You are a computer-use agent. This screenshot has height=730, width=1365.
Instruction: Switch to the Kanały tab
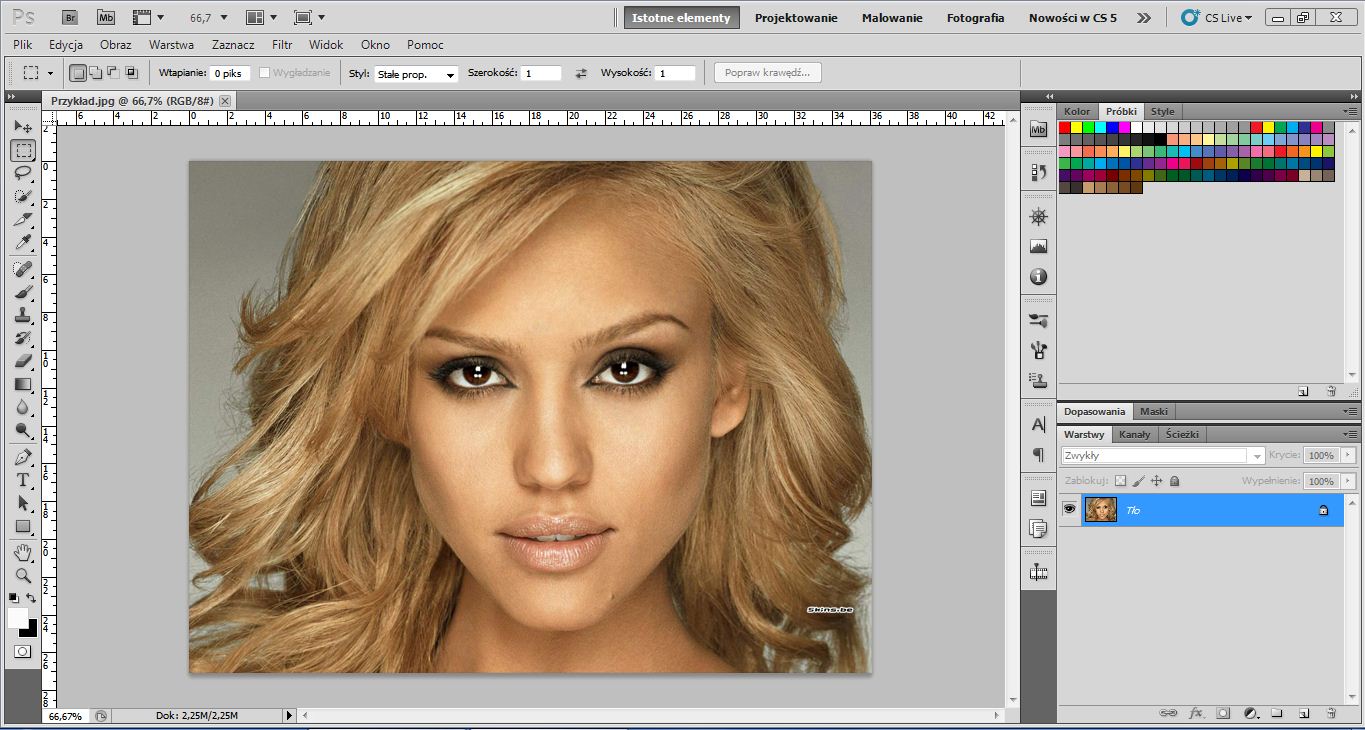click(x=1134, y=435)
